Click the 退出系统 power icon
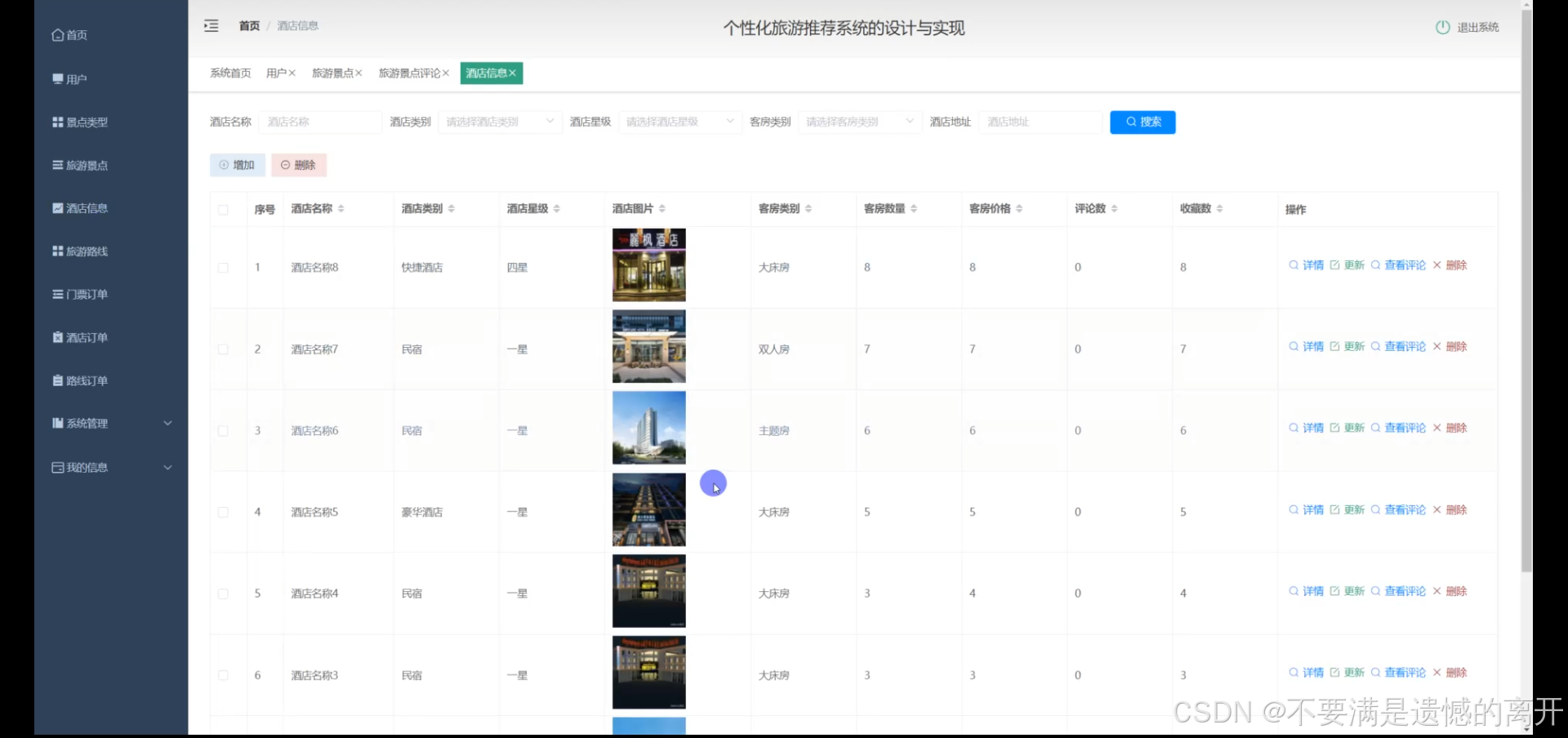This screenshot has width=1568, height=738. coord(1443,27)
